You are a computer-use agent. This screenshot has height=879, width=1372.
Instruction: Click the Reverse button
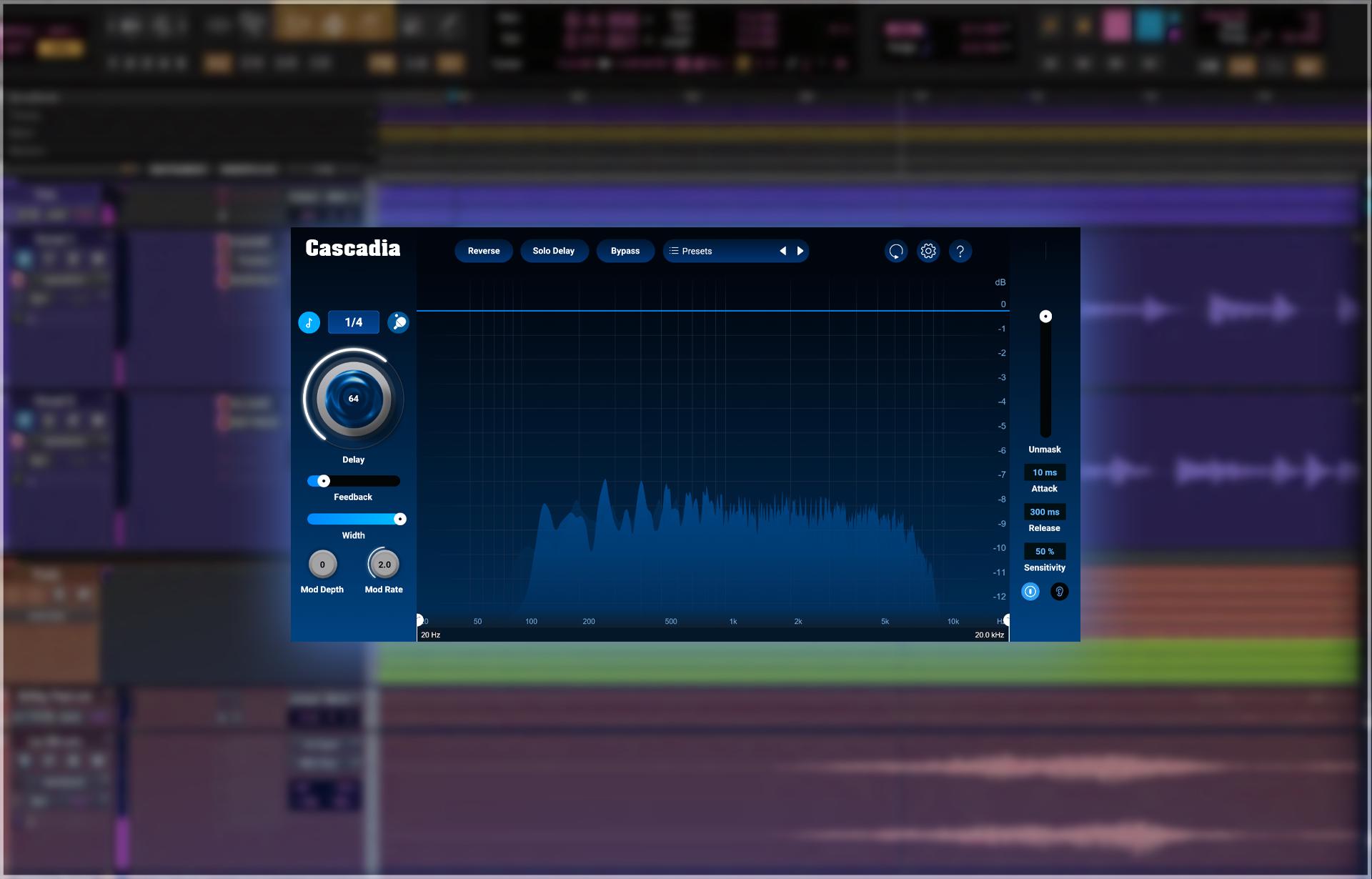[x=484, y=251]
